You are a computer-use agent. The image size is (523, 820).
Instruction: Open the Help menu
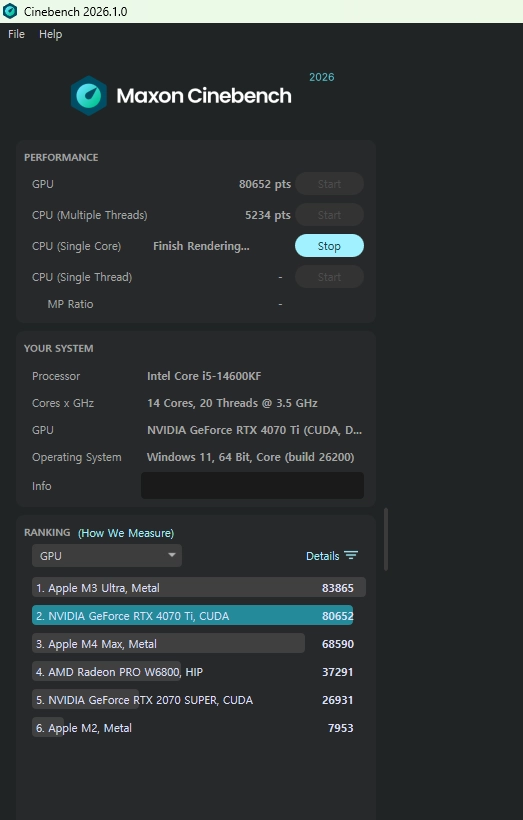[x=50, y=34]
